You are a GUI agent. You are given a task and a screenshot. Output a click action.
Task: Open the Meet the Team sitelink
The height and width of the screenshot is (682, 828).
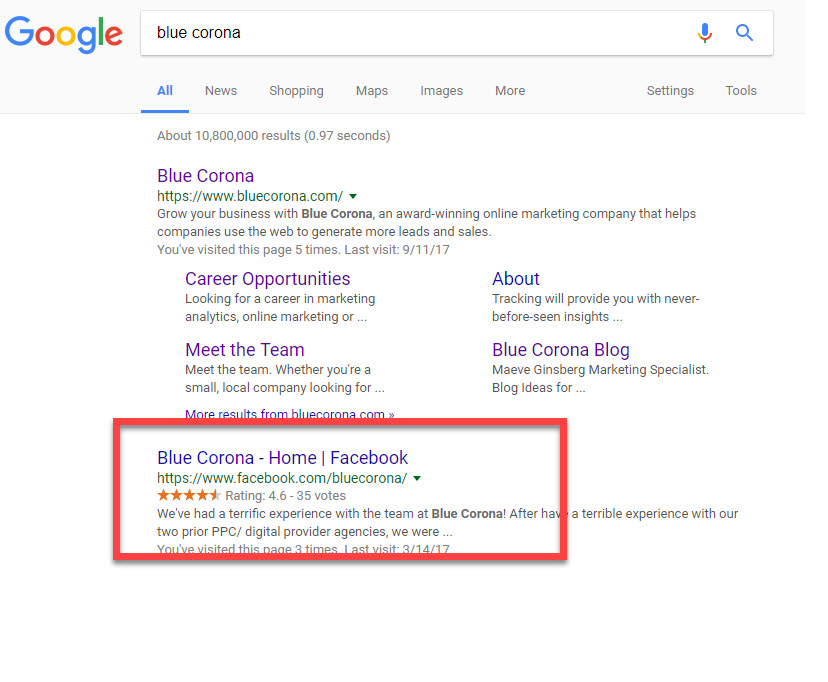click(x=245, y=350)
